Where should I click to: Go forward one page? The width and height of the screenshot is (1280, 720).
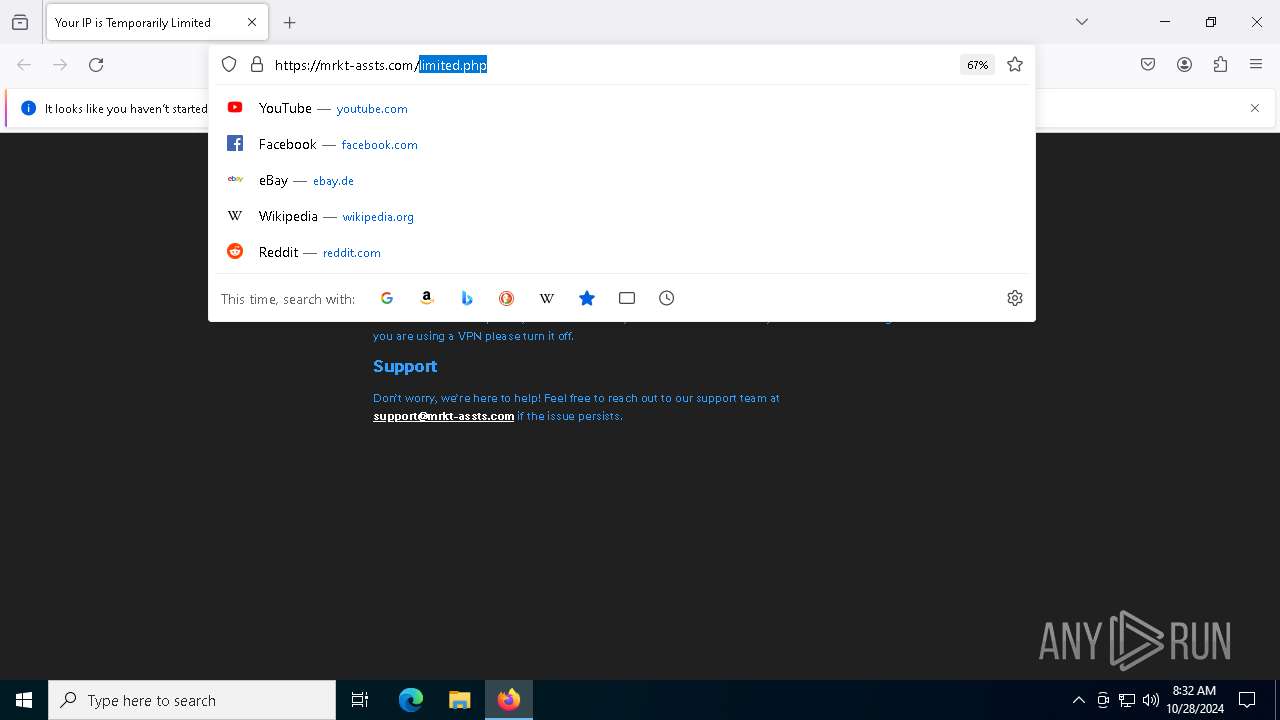pyautogui.click(x=60, y=65)
